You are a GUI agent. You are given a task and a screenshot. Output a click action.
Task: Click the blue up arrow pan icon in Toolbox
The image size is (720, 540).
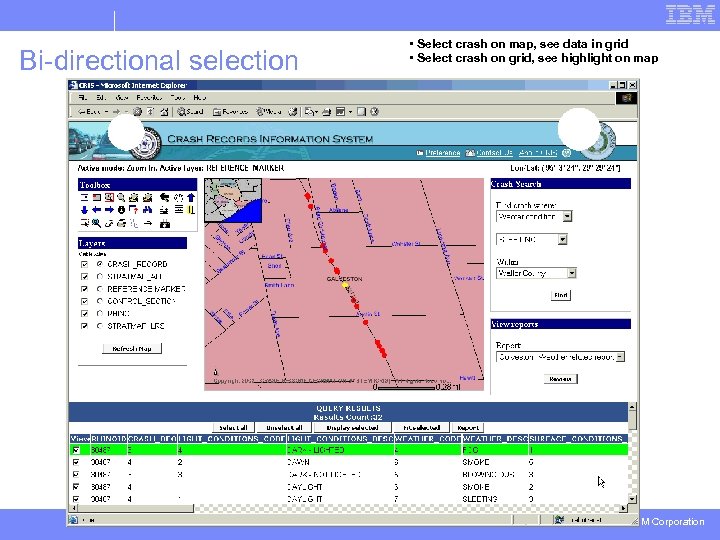pos(191,197)
